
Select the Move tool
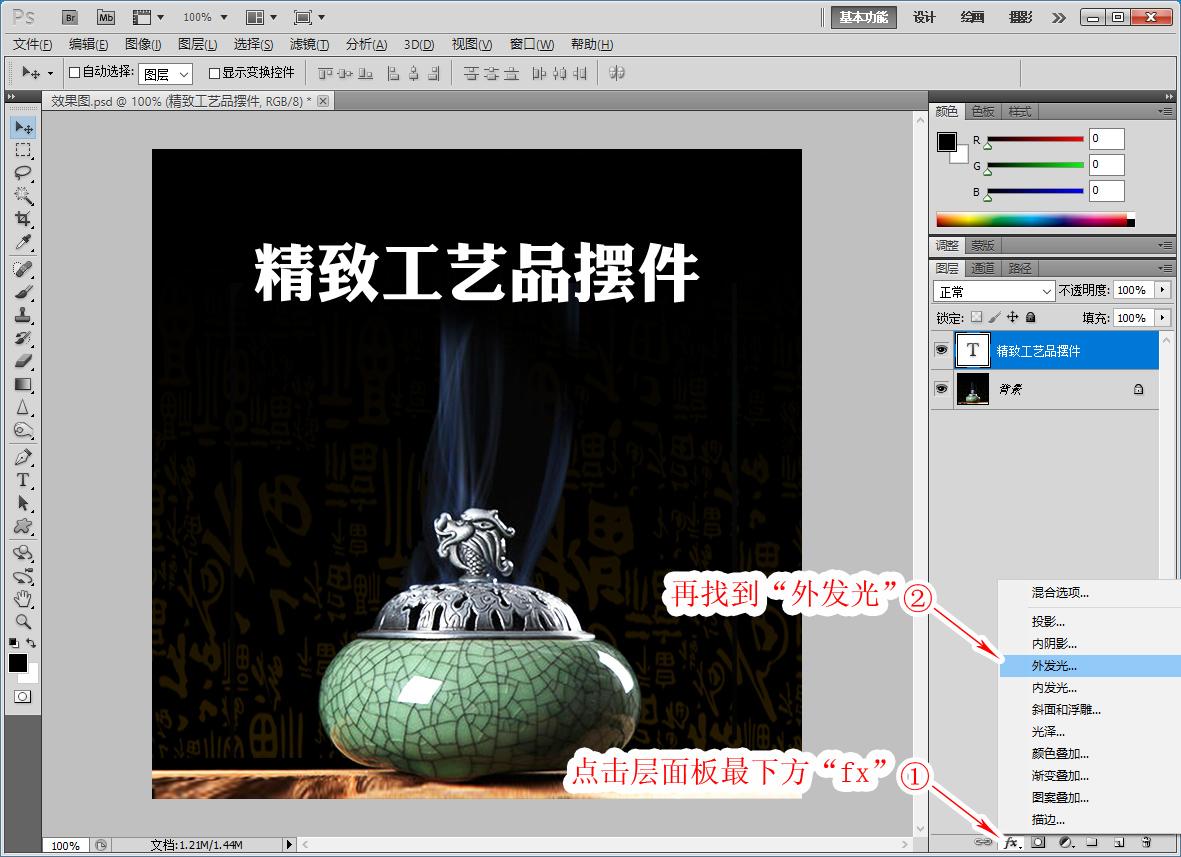point(22,127)
